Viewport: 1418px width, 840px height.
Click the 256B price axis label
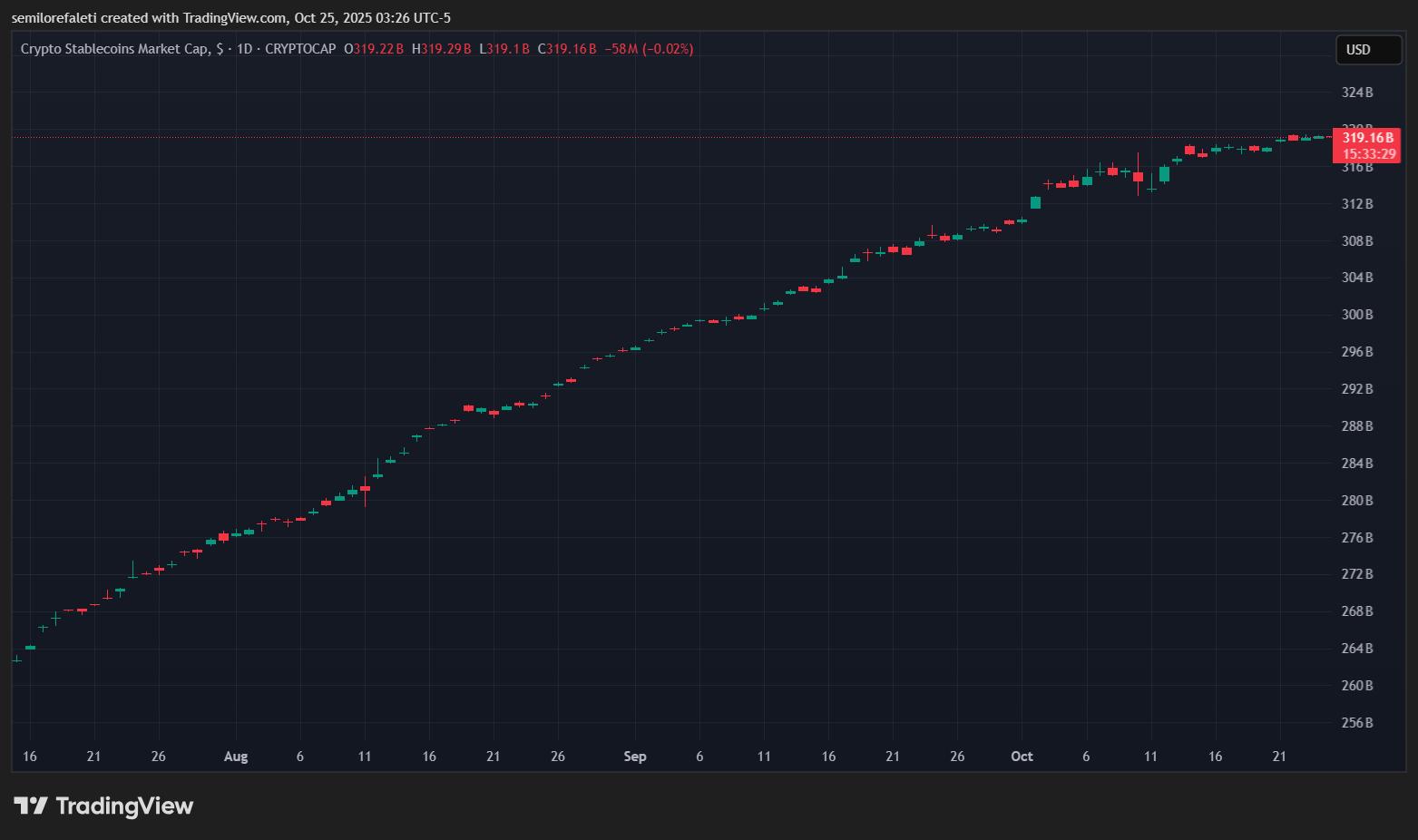[1357, 723]
